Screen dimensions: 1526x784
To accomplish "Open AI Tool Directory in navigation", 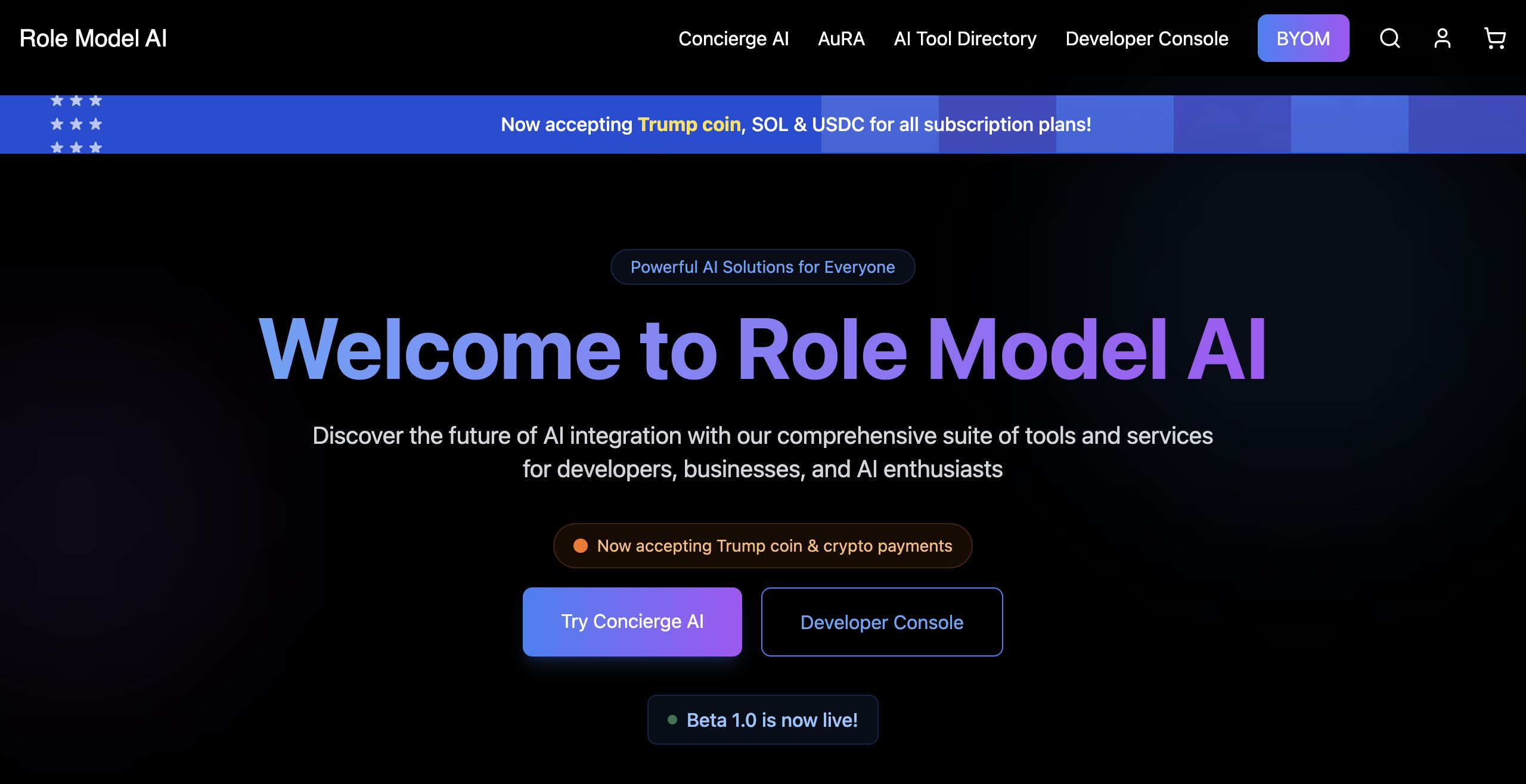I will (x=965, y=39).
